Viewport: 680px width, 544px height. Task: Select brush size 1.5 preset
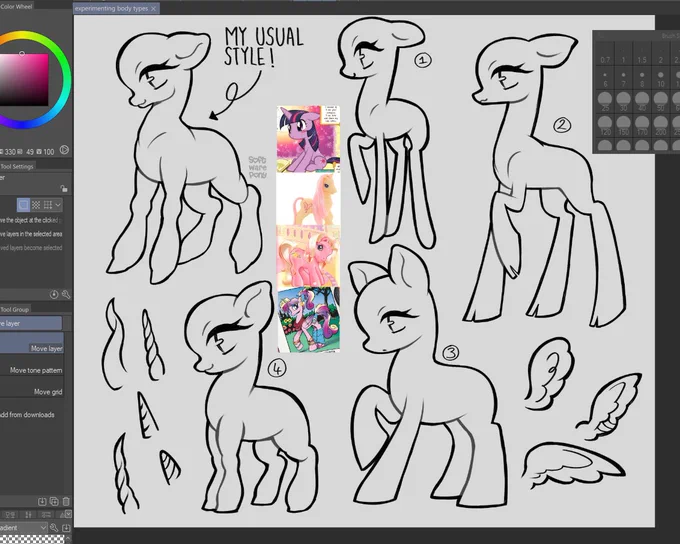pyautogui.click(x=642, y=54)
